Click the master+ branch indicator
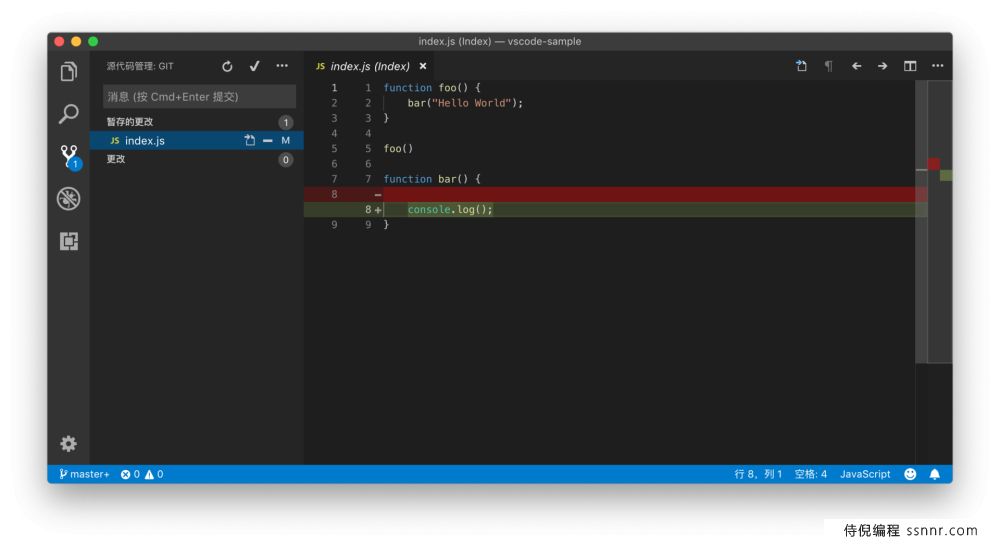This screenshot has height=546, width=1000. [x=84, y=474]
